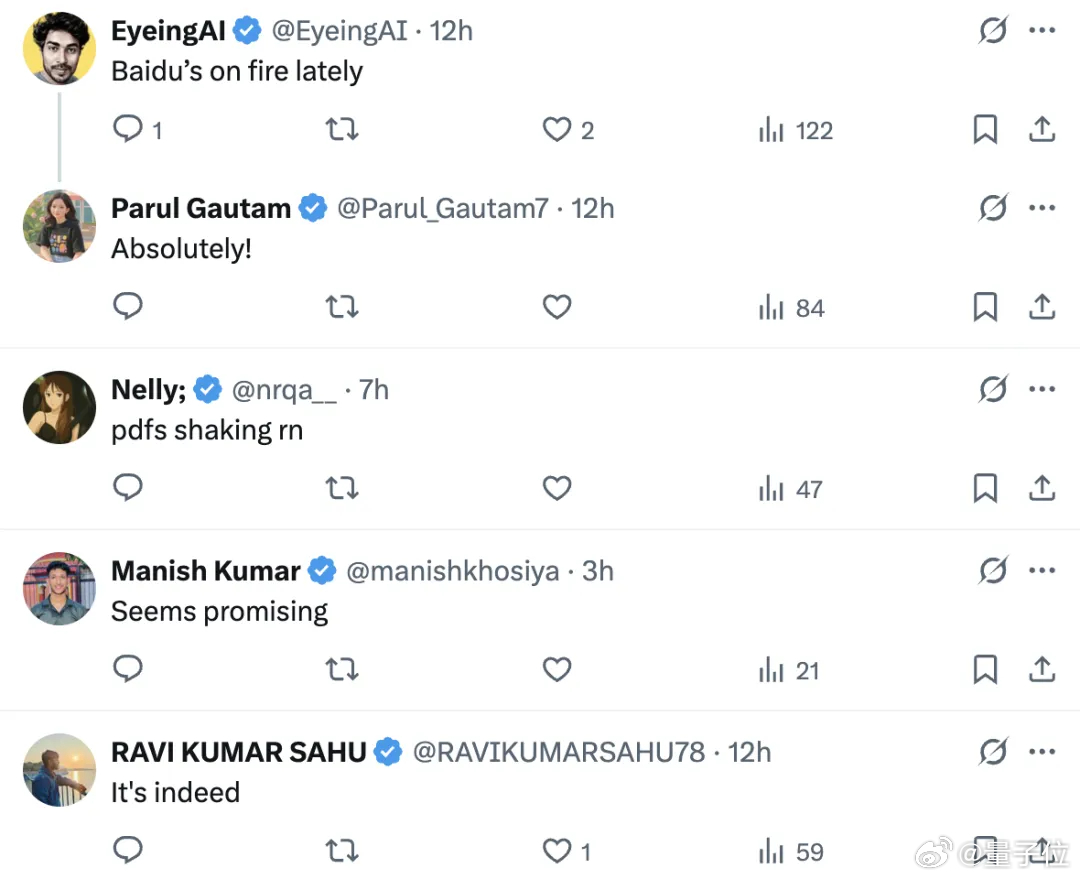The image size is (1080, 879).
Task: View analytics showing 47 views on Nelly's tweet
Action: (x=791, y=489)
